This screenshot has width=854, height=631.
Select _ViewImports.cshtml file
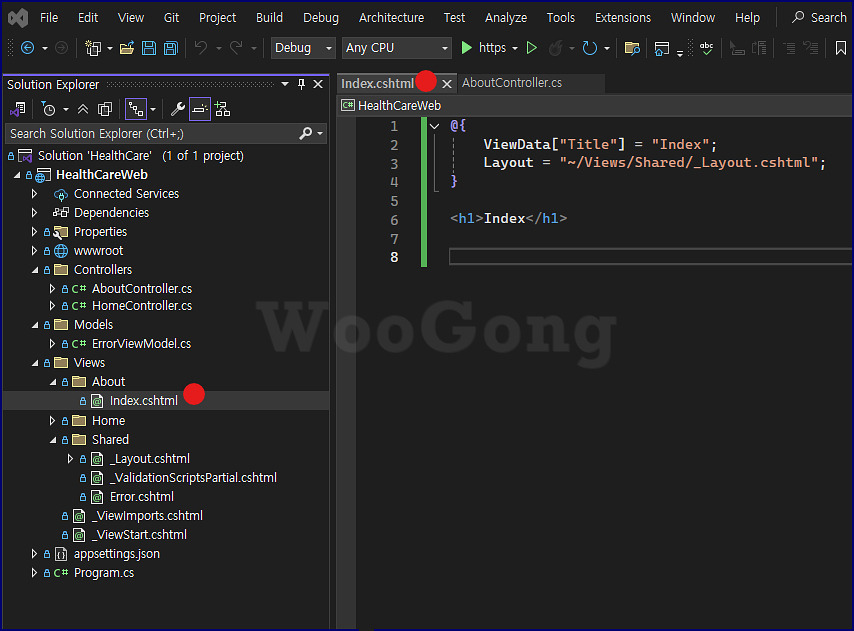[147, 516]
